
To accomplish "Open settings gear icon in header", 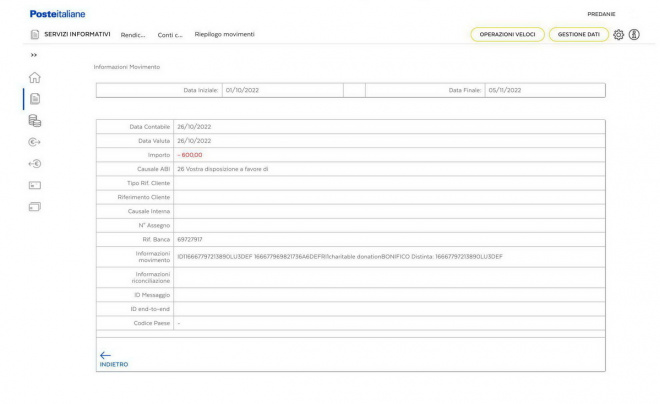I will pyautogui.click(x=619, y=35).
